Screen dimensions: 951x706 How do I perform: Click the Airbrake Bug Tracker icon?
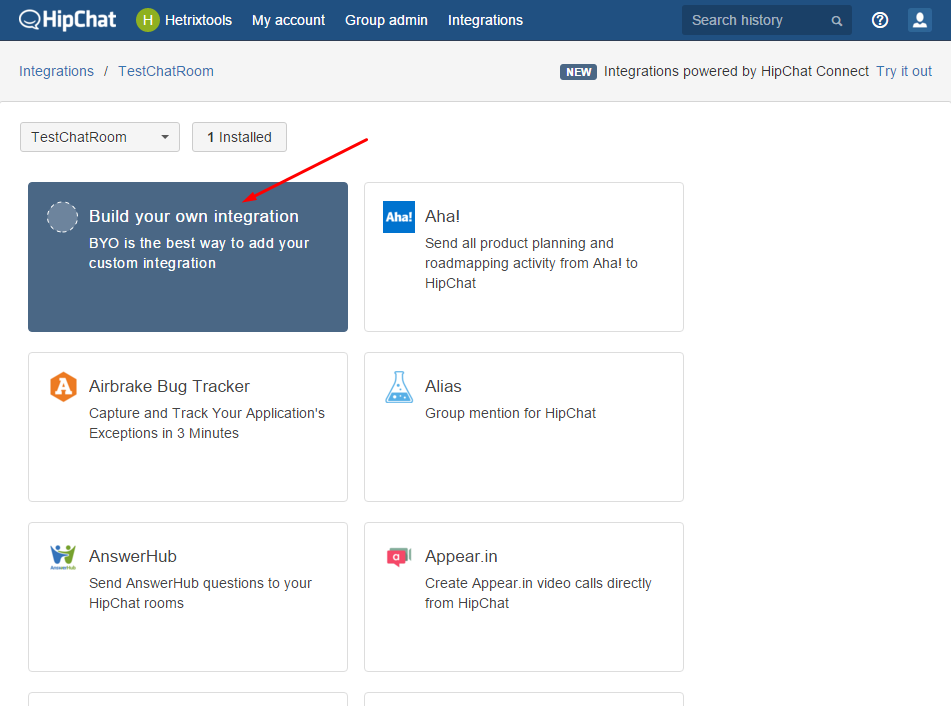coord(63,387)
